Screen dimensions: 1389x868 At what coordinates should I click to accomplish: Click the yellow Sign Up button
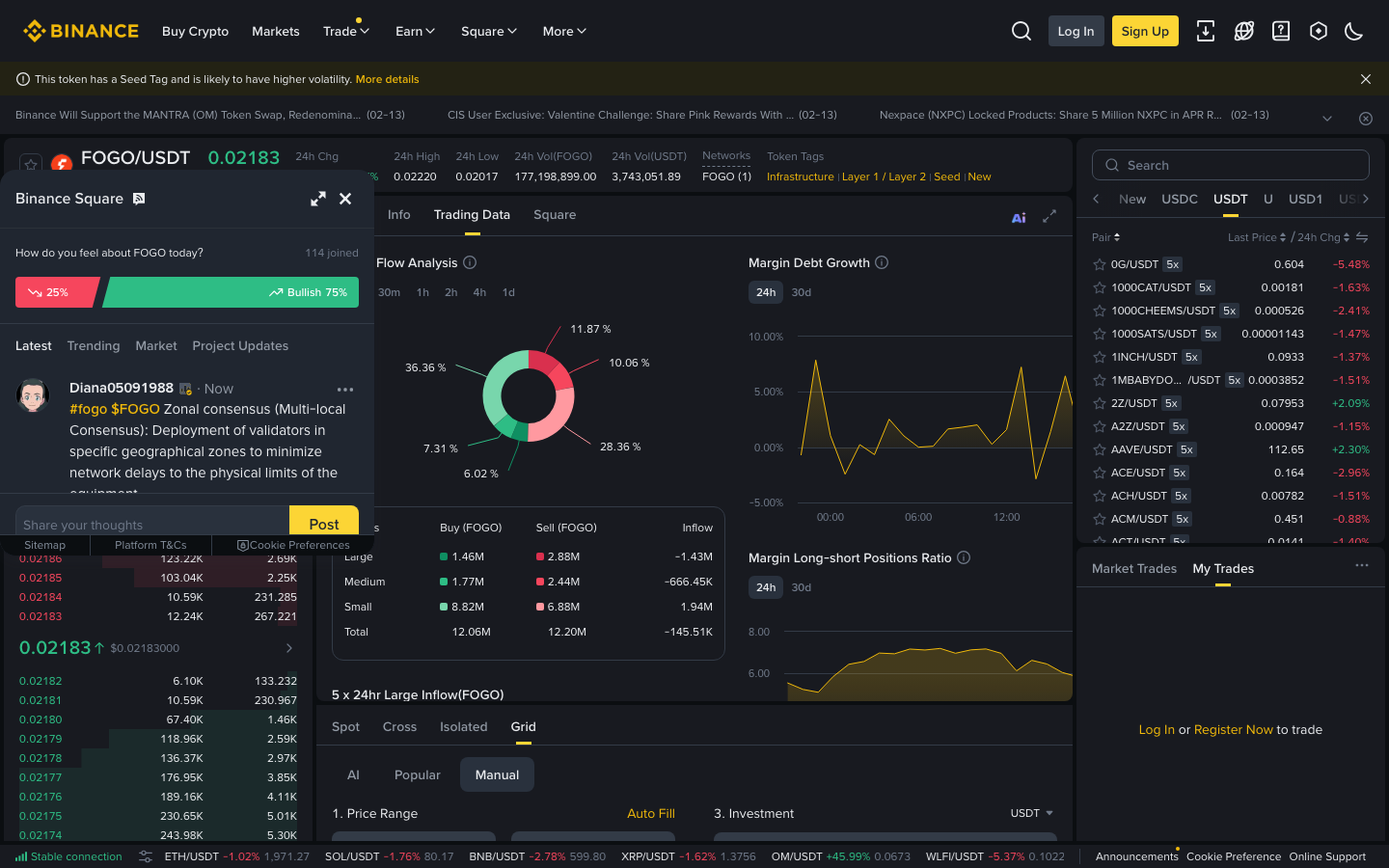click(1145, 31)
